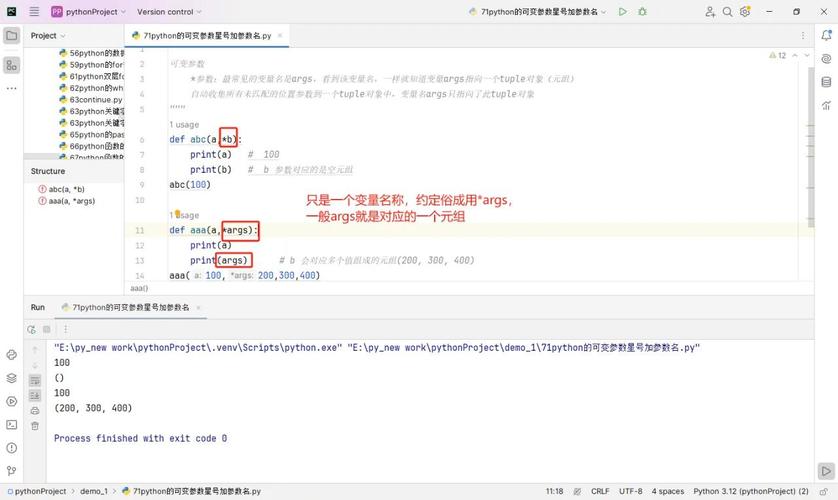The width and height of the screenshot is (838, 500).
Task: Open the Database tool window
Action: (x=826, y=82)
